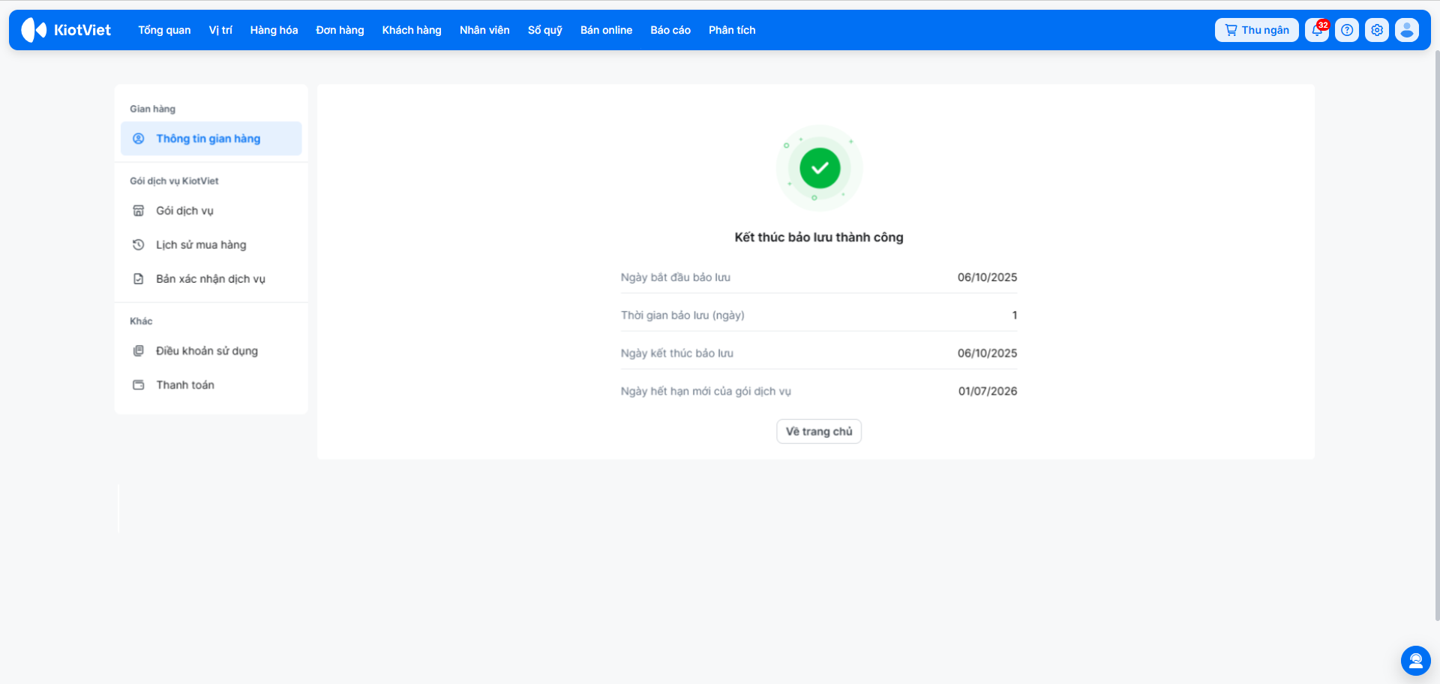Open the Đơn hàng menu

(340, 30)
